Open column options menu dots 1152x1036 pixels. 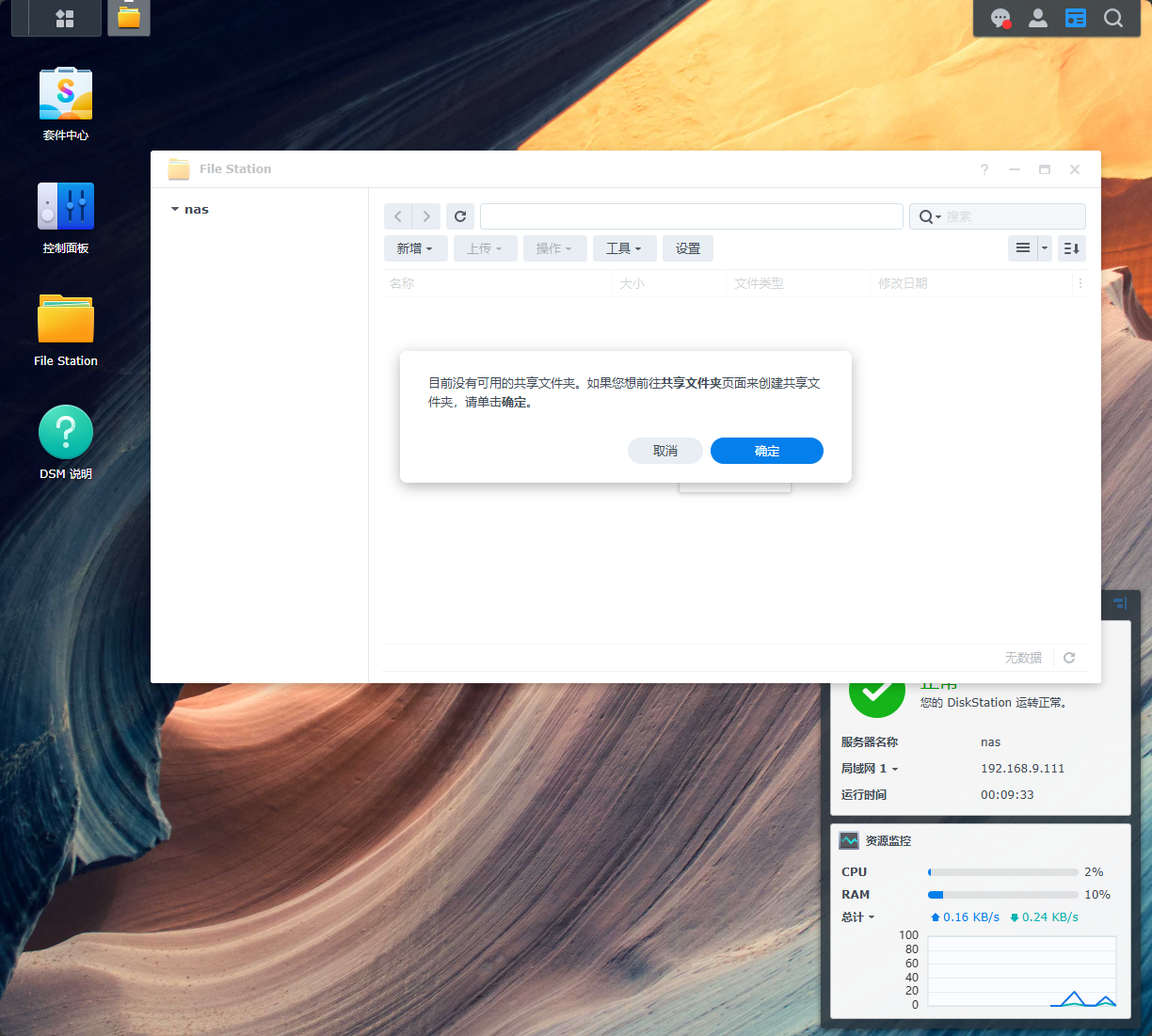tap(1080, 283)
